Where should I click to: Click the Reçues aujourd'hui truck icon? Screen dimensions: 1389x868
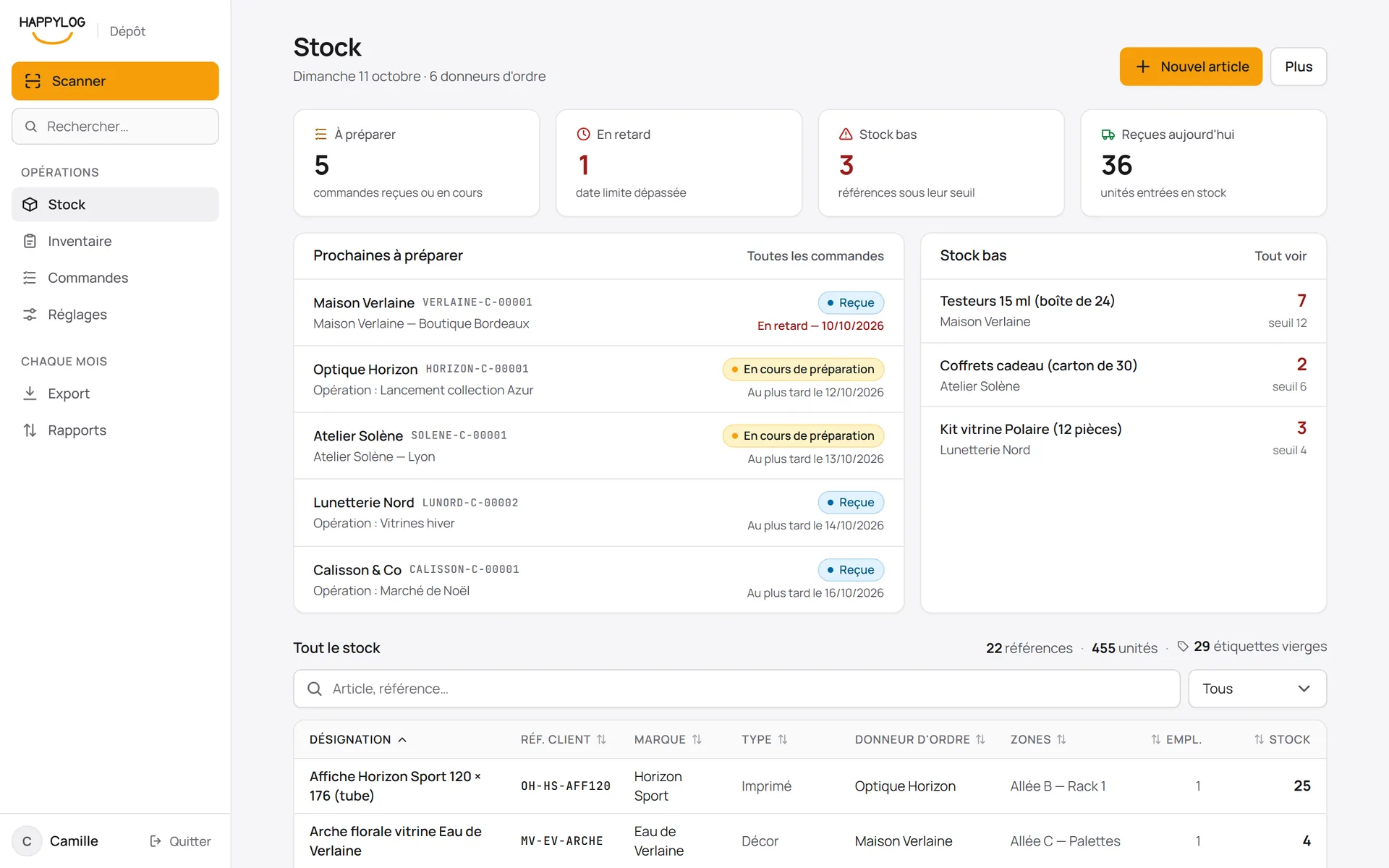(1108, 134)
